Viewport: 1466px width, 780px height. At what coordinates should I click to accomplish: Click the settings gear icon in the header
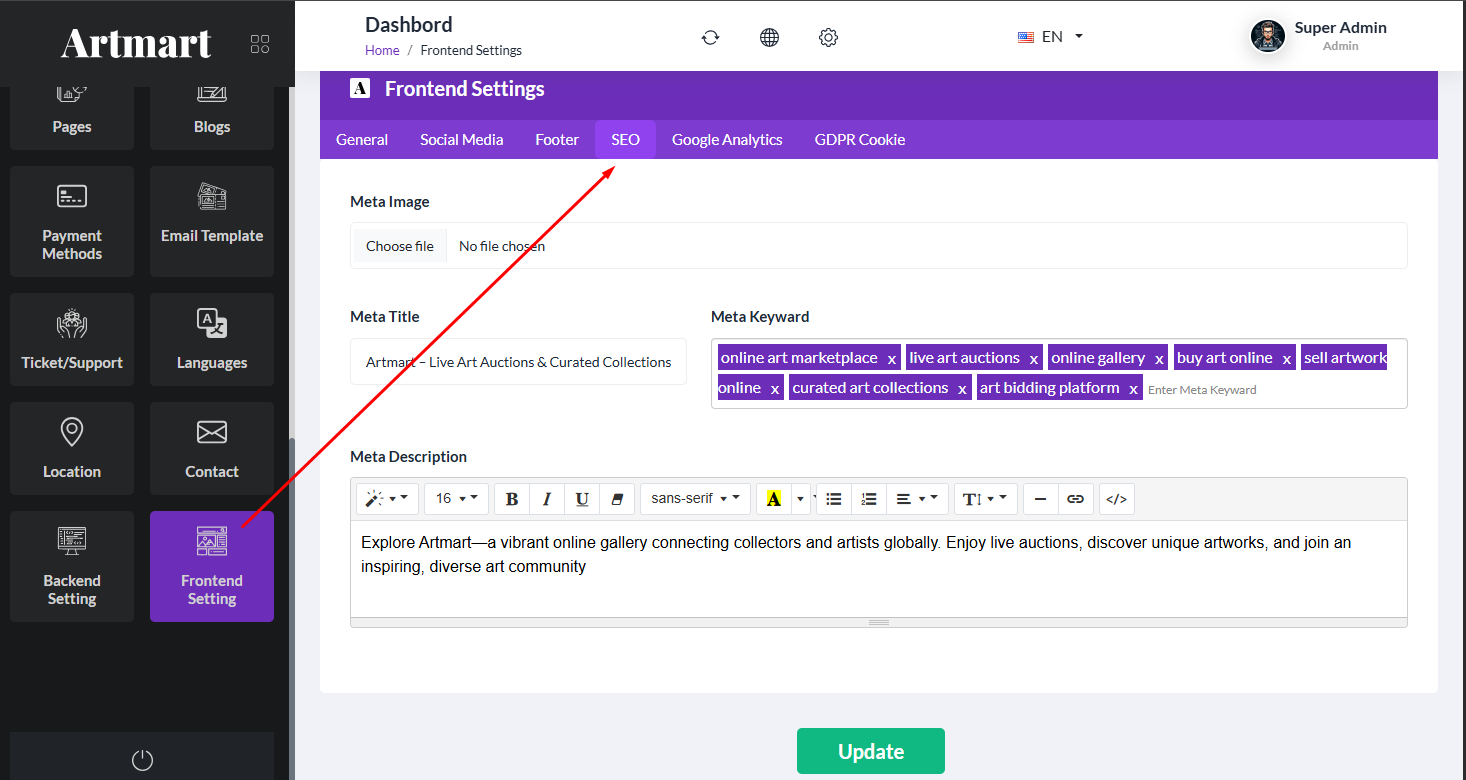click(x=828, y=37)
